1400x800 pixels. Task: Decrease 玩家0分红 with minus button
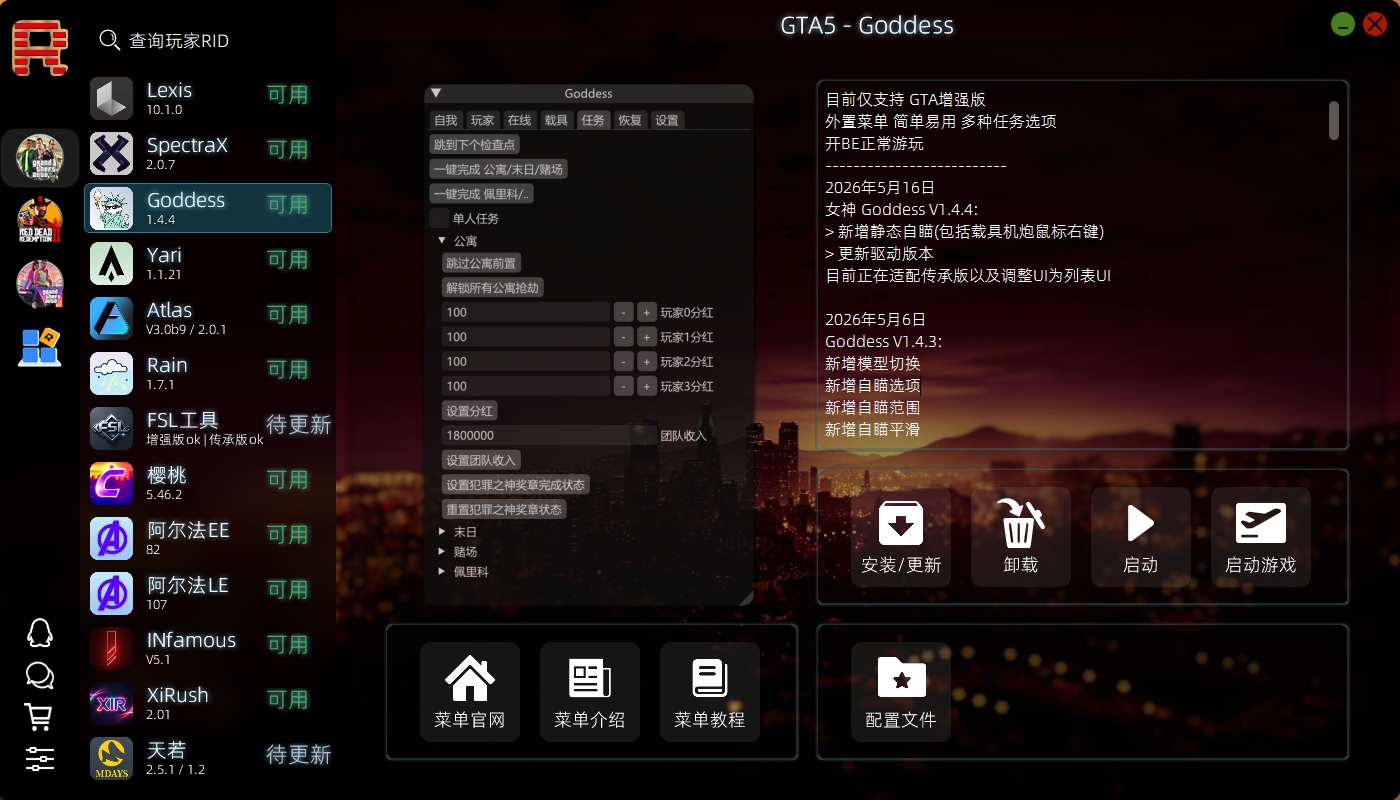click(623, 312)
